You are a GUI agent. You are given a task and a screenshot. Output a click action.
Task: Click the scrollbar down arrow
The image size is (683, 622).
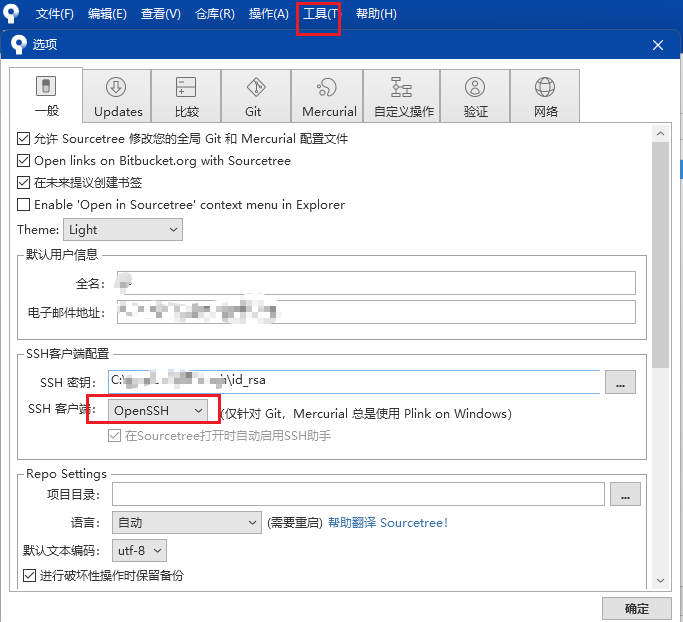[x=660, y=581]
